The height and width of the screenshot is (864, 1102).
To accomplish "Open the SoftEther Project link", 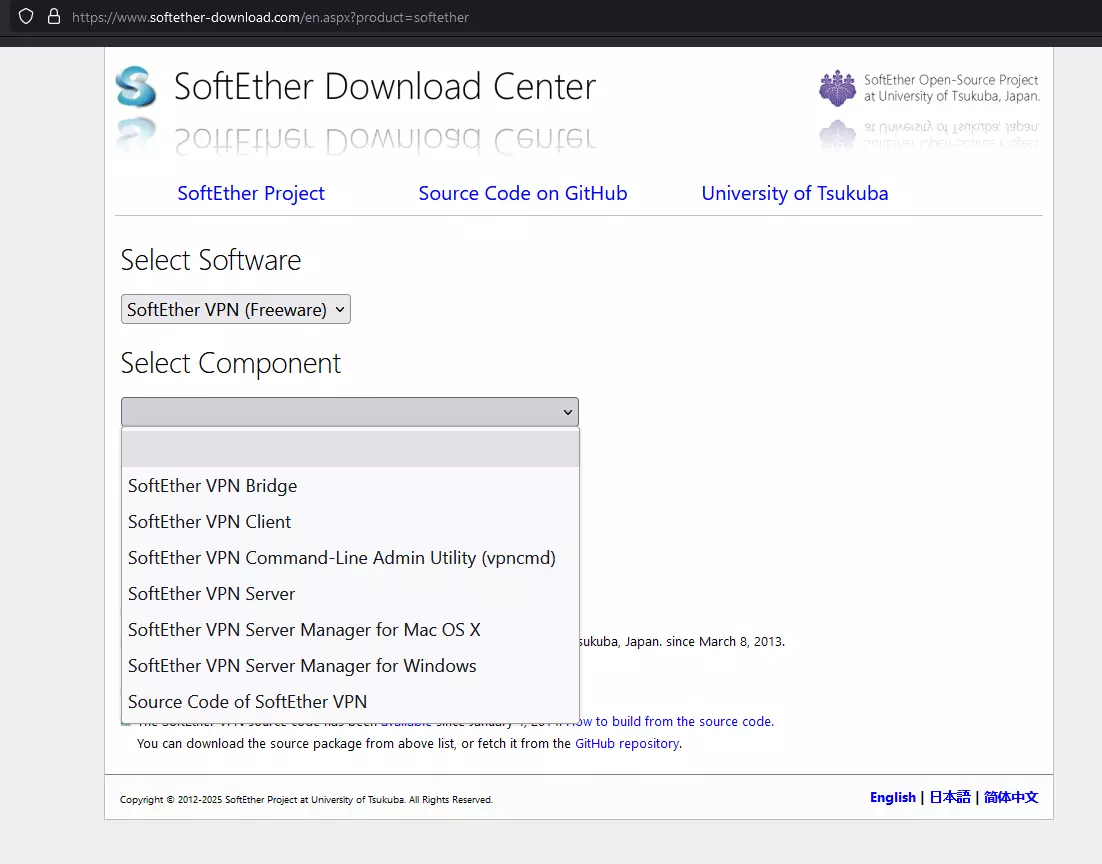I will (251, 193).
